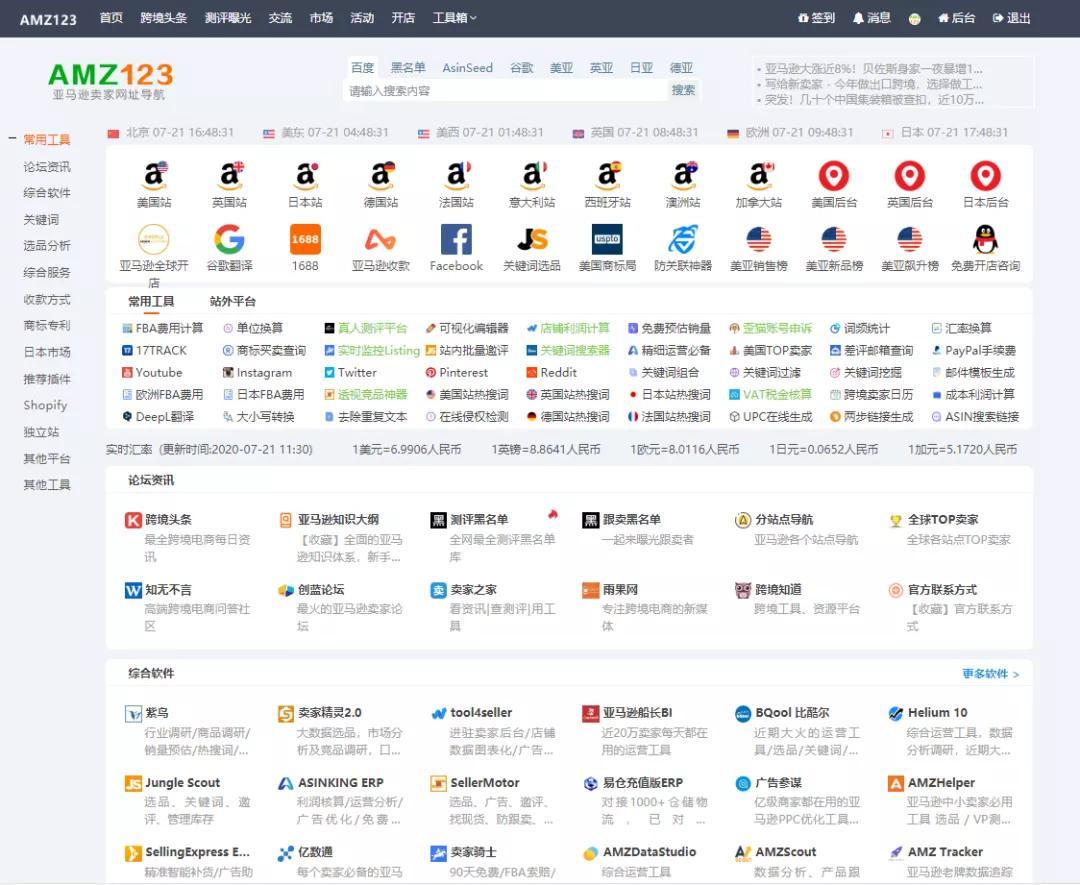Click inside the search input field
This screenshot has width=1080, height=885.
point(500,90)
